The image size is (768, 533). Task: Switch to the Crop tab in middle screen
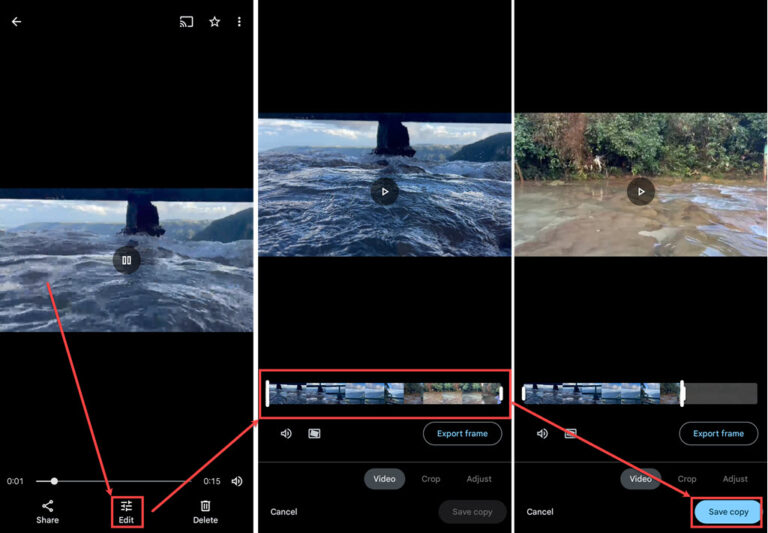pos(431,479)
